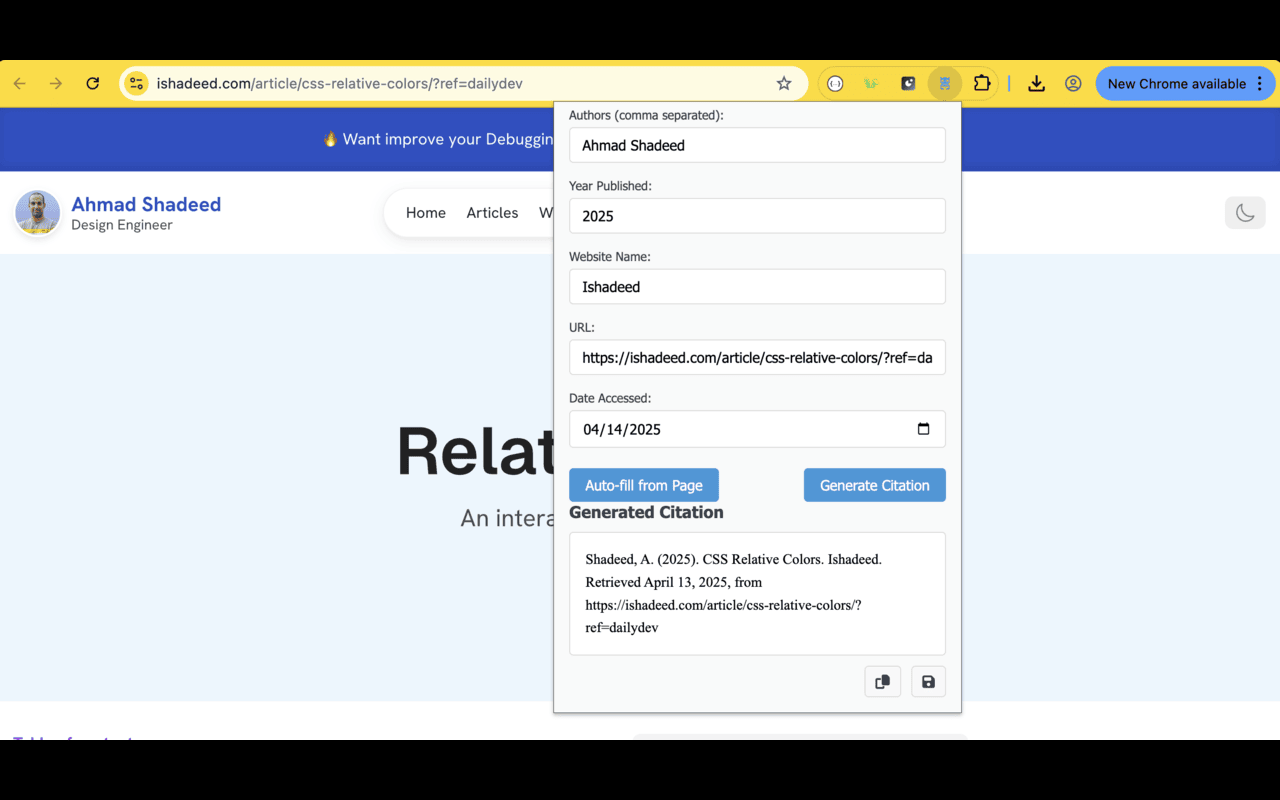Open the dark square extension icon
The image size is (1280, 800).
(x=908, y=84)
